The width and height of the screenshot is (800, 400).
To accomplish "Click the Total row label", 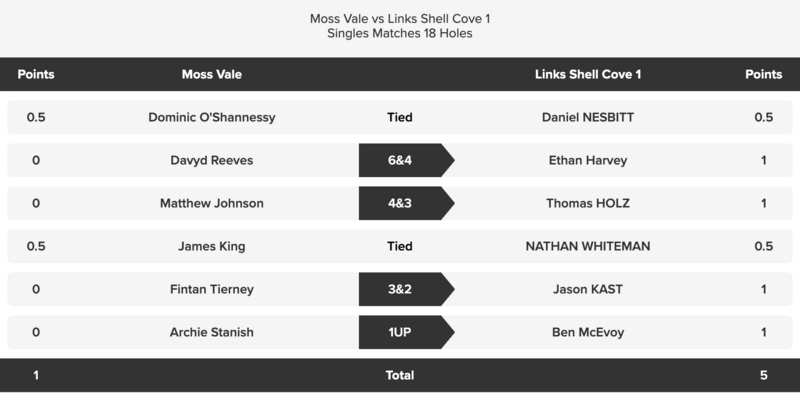I will (x=400, y=376).
